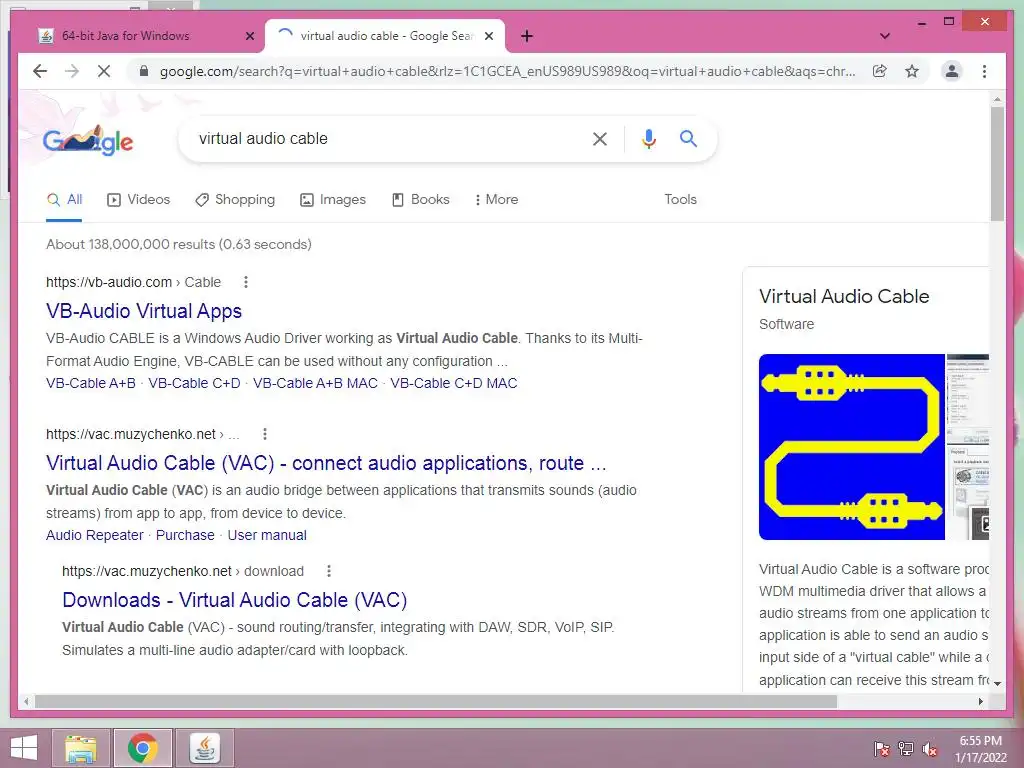Viewport: 1024px width, 768px height.
Task: Clear the search box with X
Action: (x=600, y=138)
